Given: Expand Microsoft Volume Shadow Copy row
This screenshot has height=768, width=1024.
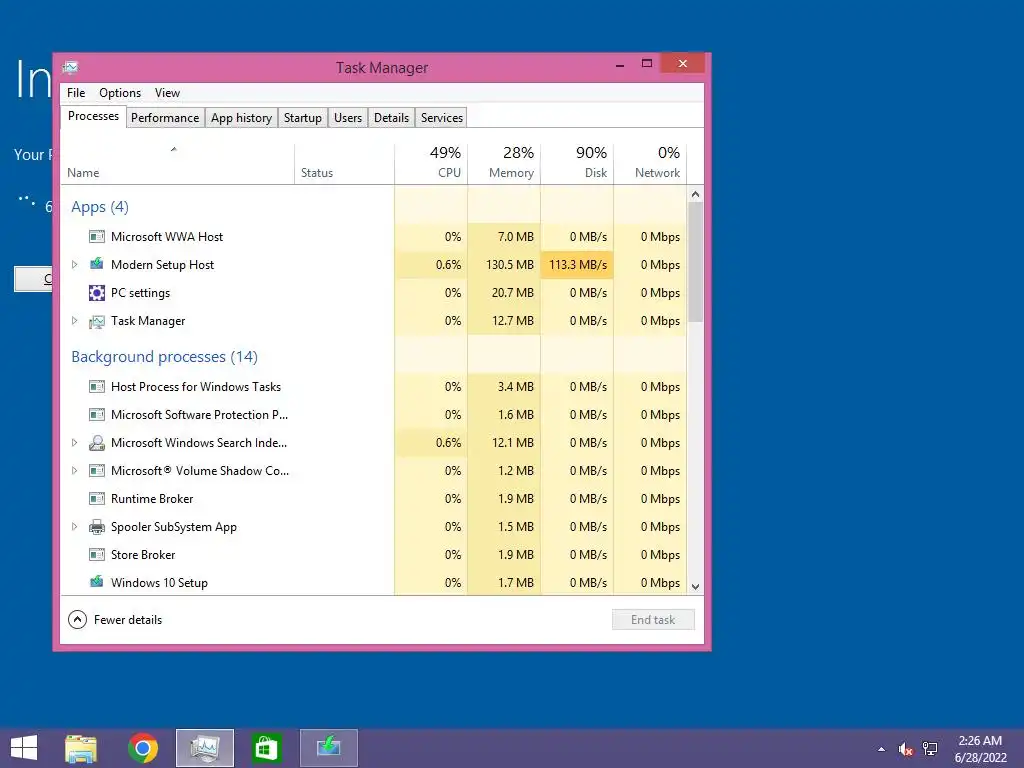Looking at the screenshot, I should point(74,471).
